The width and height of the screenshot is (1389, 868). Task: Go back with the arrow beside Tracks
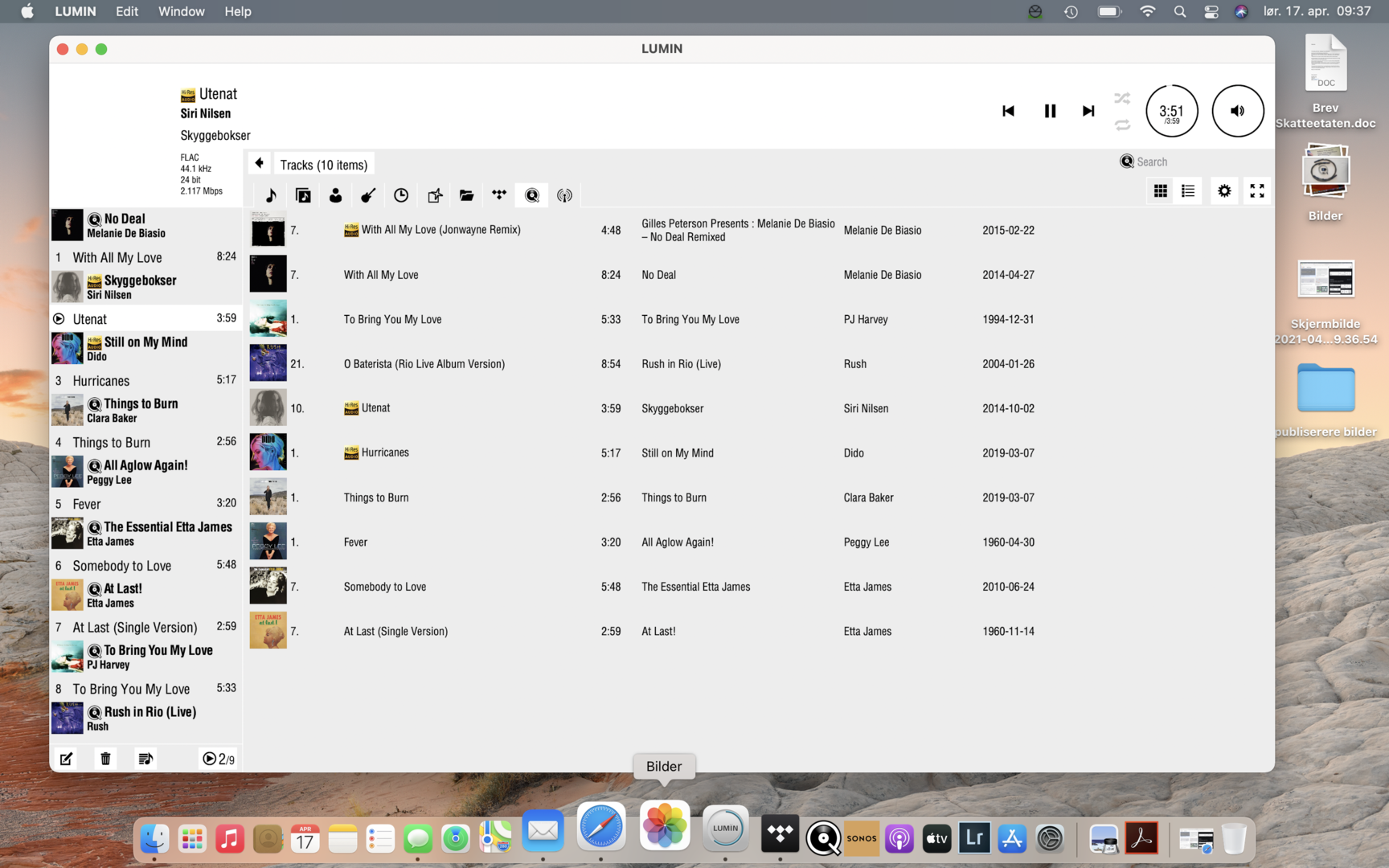point(259,164)
